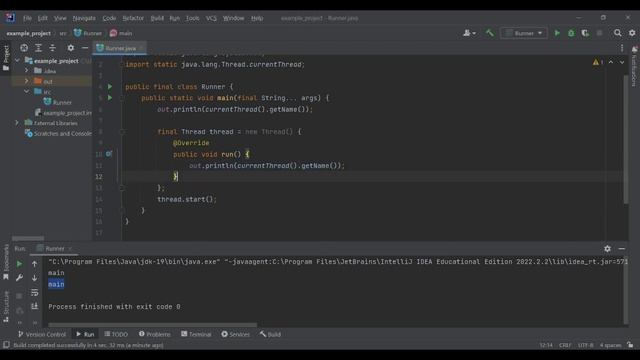The width and height of the screenshot is (640, 360).
Task: Click run gutter arrow beside class Runner
Action: click(x=110, y=87)
